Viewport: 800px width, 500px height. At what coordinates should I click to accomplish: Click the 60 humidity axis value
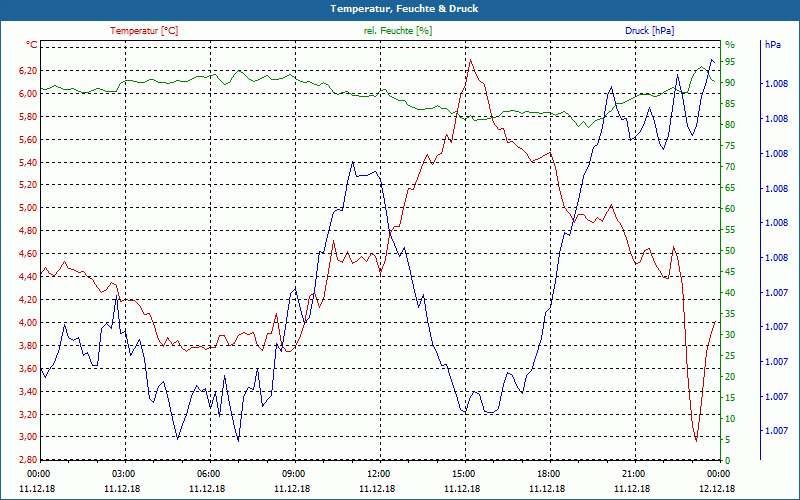coord(730,209)
